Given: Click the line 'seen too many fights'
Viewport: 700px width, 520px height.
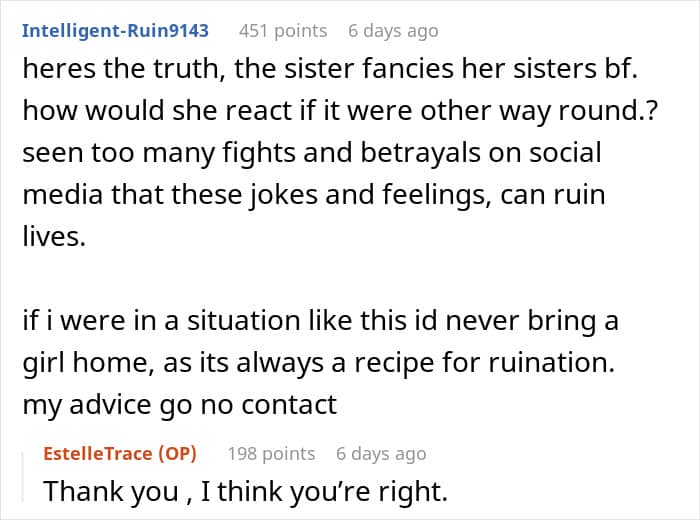Looking at the screenshot, I should point(312,153).
